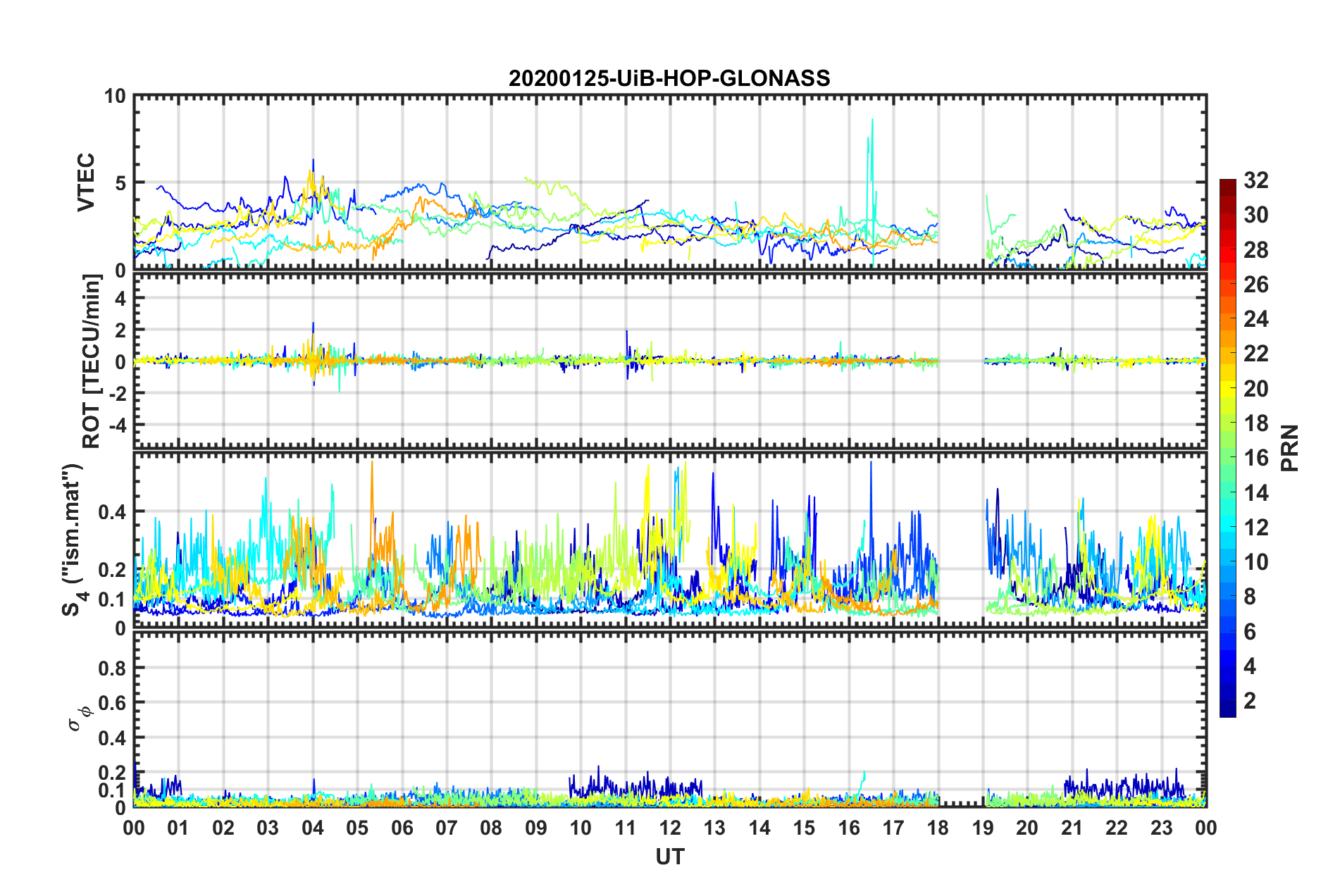Screen dimensions: 1340x896
Task: Click x-axis tick label 17
Action: click(x=893, y=828)
